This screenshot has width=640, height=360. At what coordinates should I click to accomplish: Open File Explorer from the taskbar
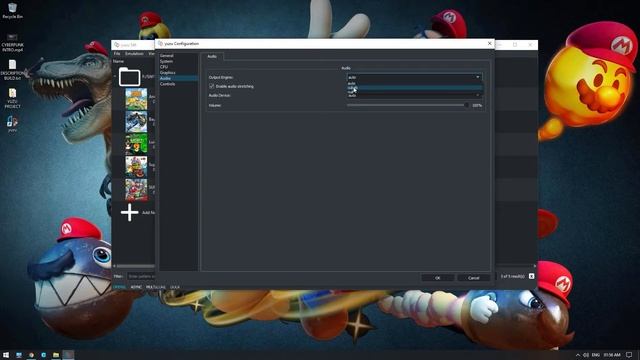tap(56, 355)
